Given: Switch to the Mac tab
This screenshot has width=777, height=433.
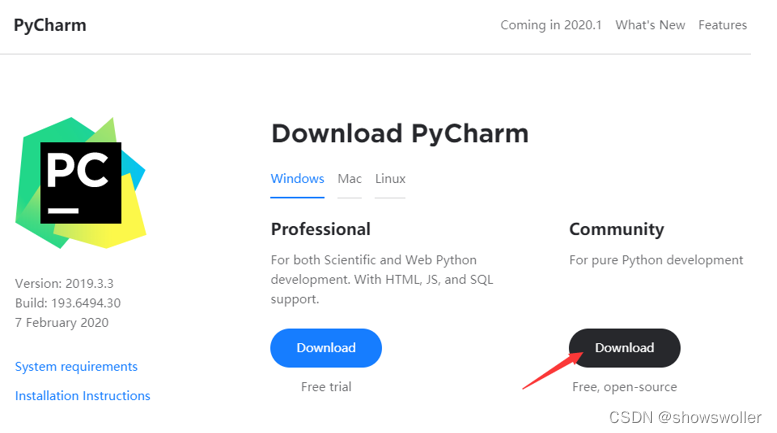Looking at the screenshot, I should click(349, 179).
